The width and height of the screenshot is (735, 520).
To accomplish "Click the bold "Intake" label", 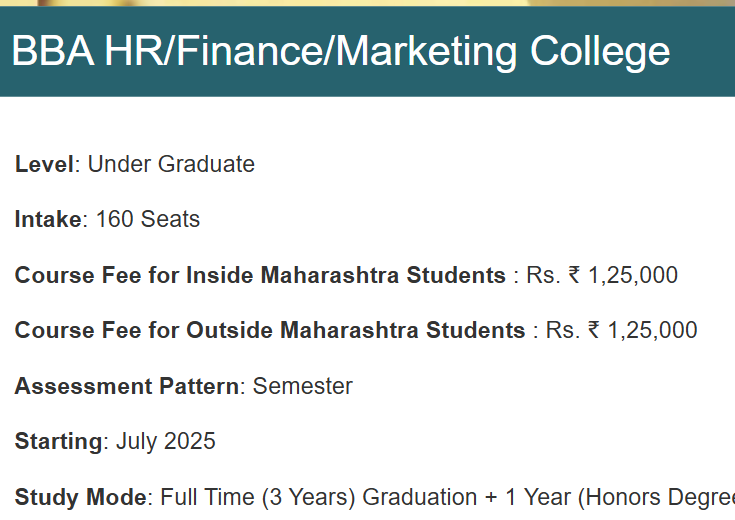I will [x=48, y=219].
